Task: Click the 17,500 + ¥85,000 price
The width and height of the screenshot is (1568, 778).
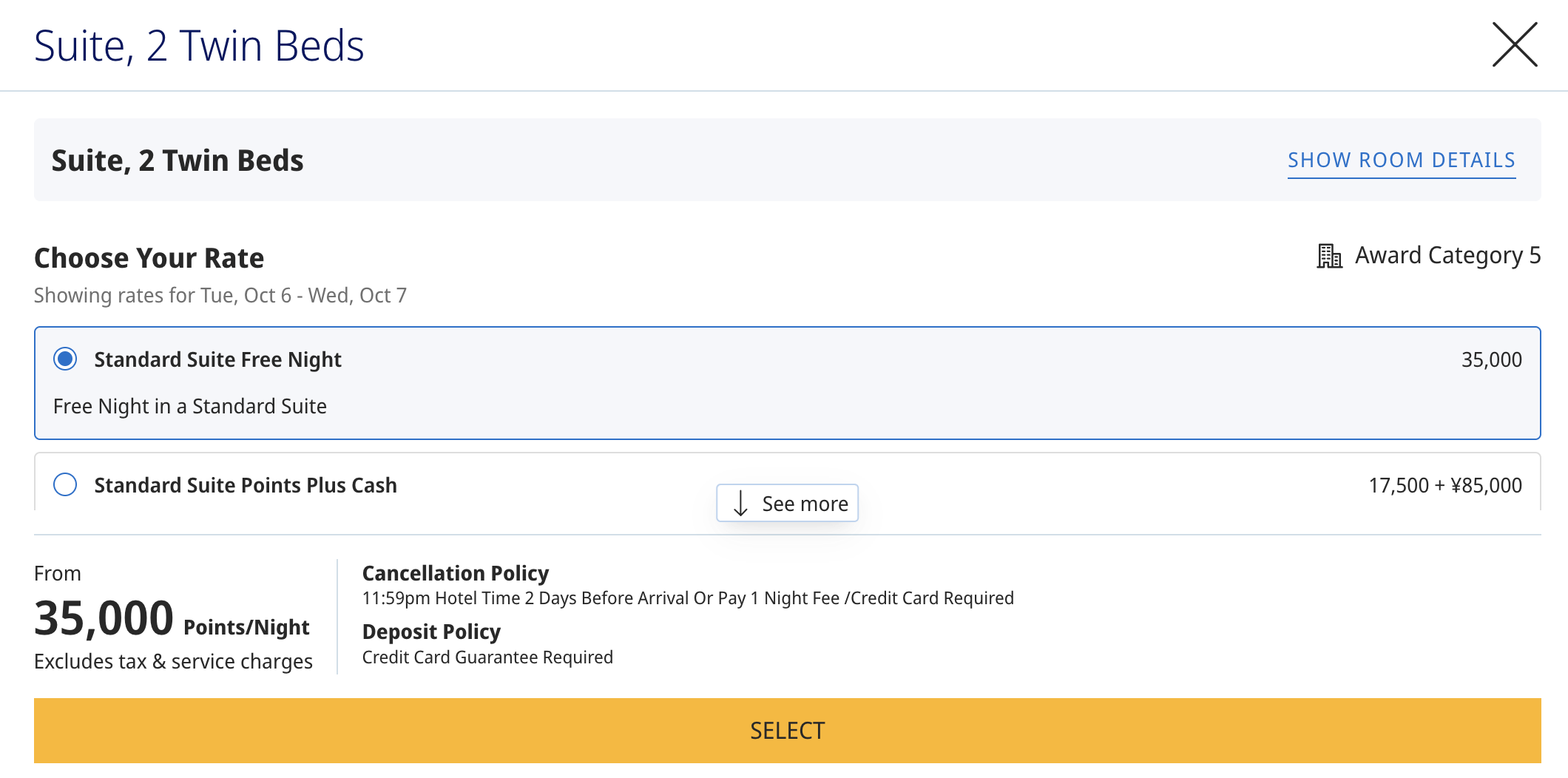Action: (x=1444, y=486)
